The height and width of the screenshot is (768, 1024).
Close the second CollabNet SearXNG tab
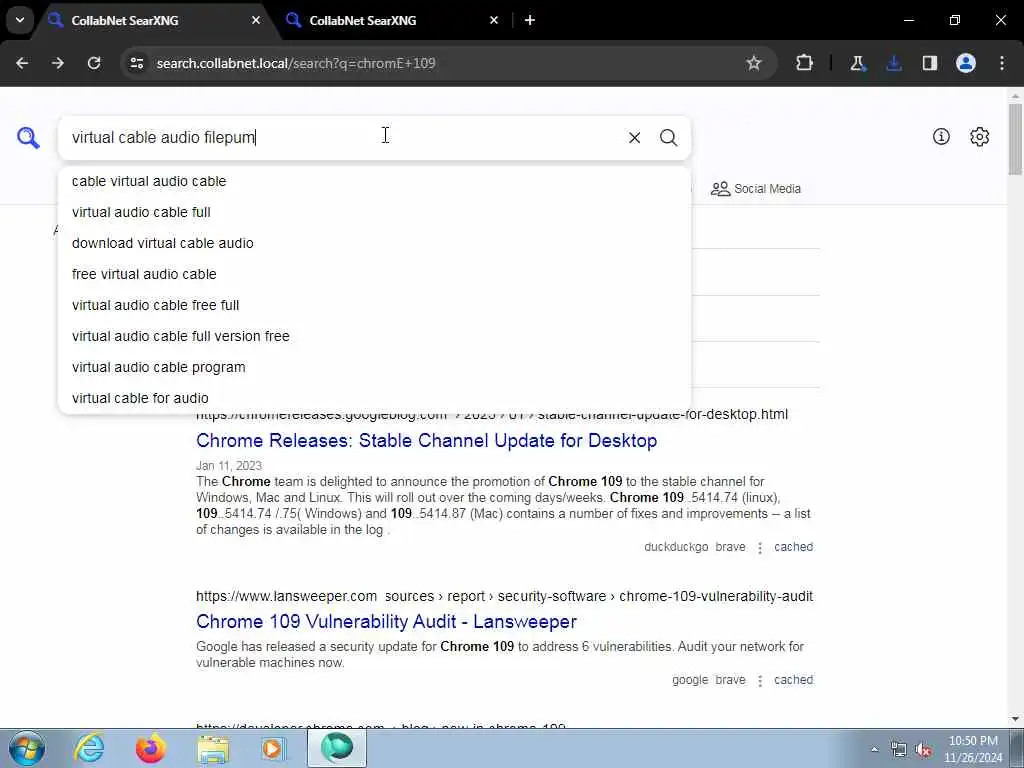pos(494,20)
